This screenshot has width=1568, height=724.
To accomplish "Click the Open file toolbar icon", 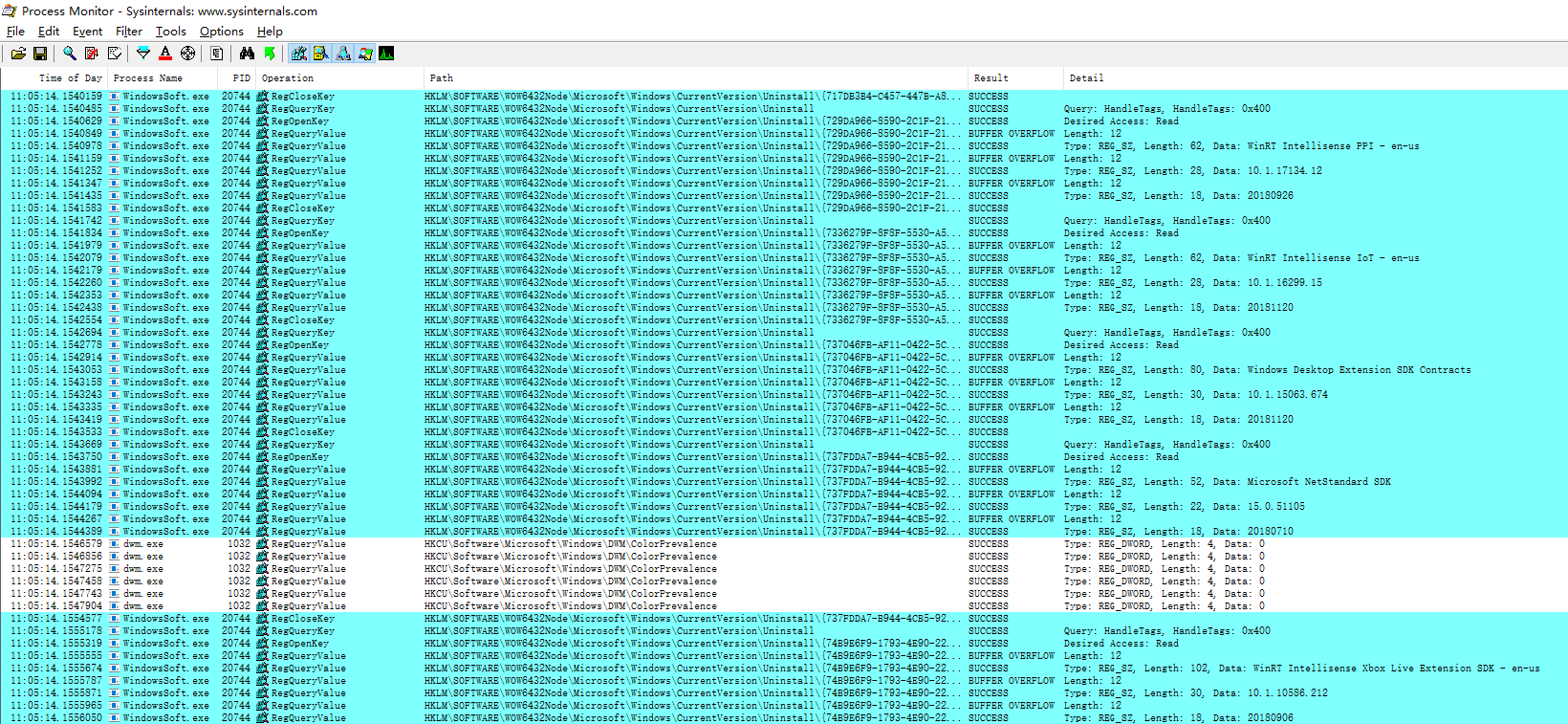I will [18, 54].
